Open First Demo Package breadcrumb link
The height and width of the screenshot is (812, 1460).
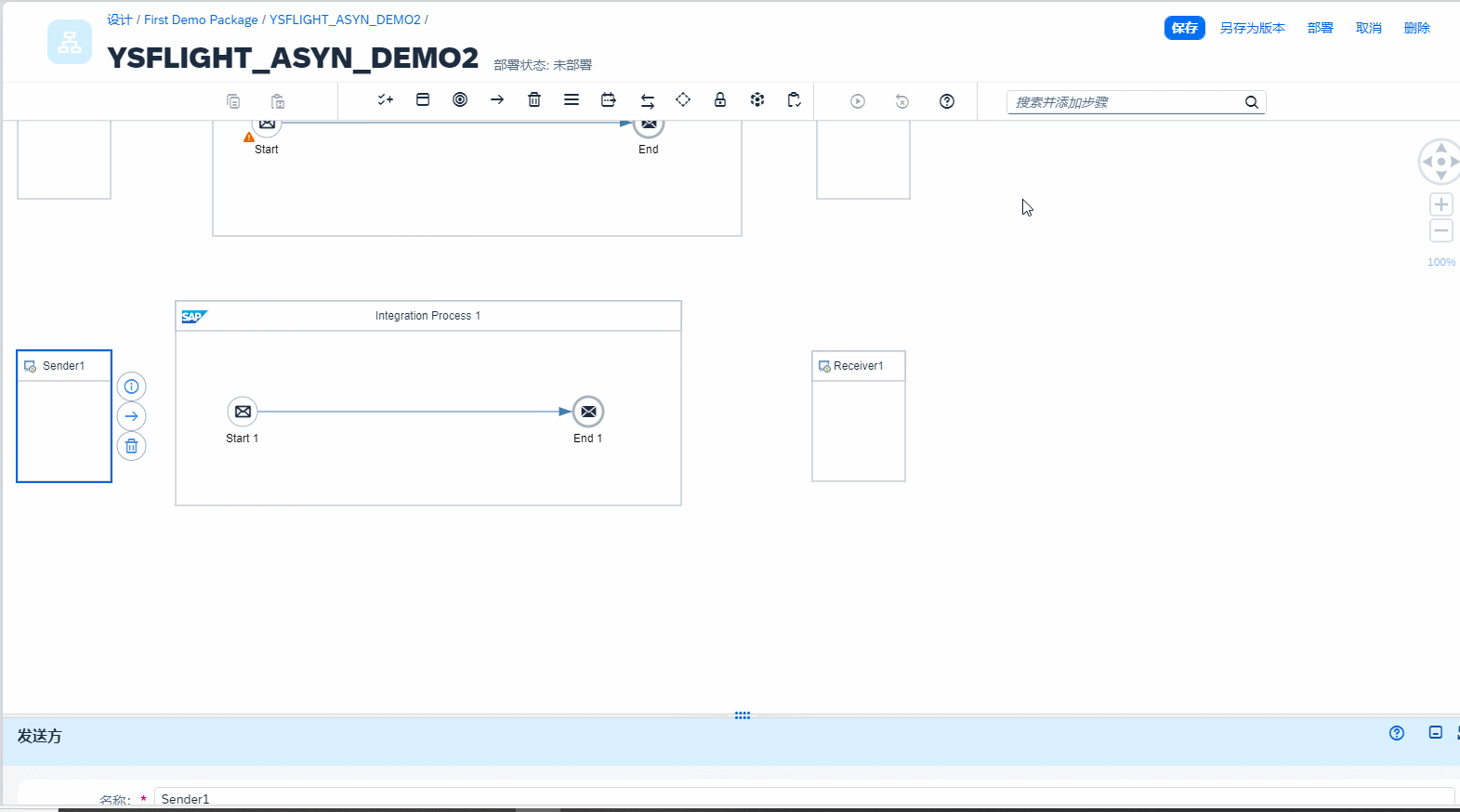click(201, 20)
